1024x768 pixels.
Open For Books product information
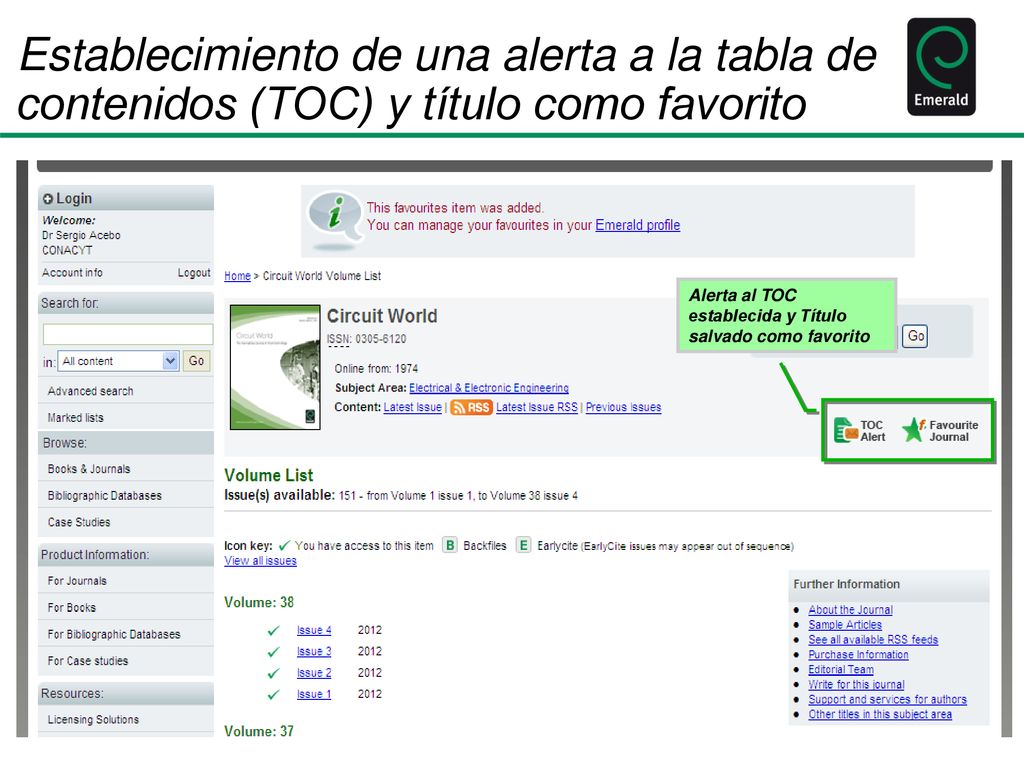coord(72,608)
